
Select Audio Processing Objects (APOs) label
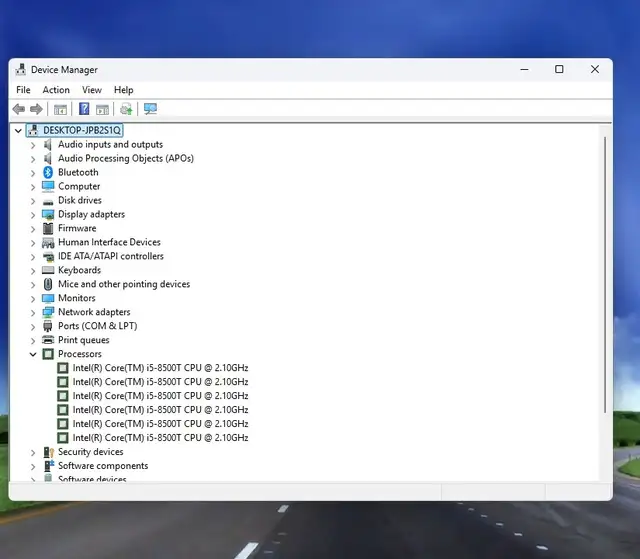pyautogui.click(x=126, y=158)
